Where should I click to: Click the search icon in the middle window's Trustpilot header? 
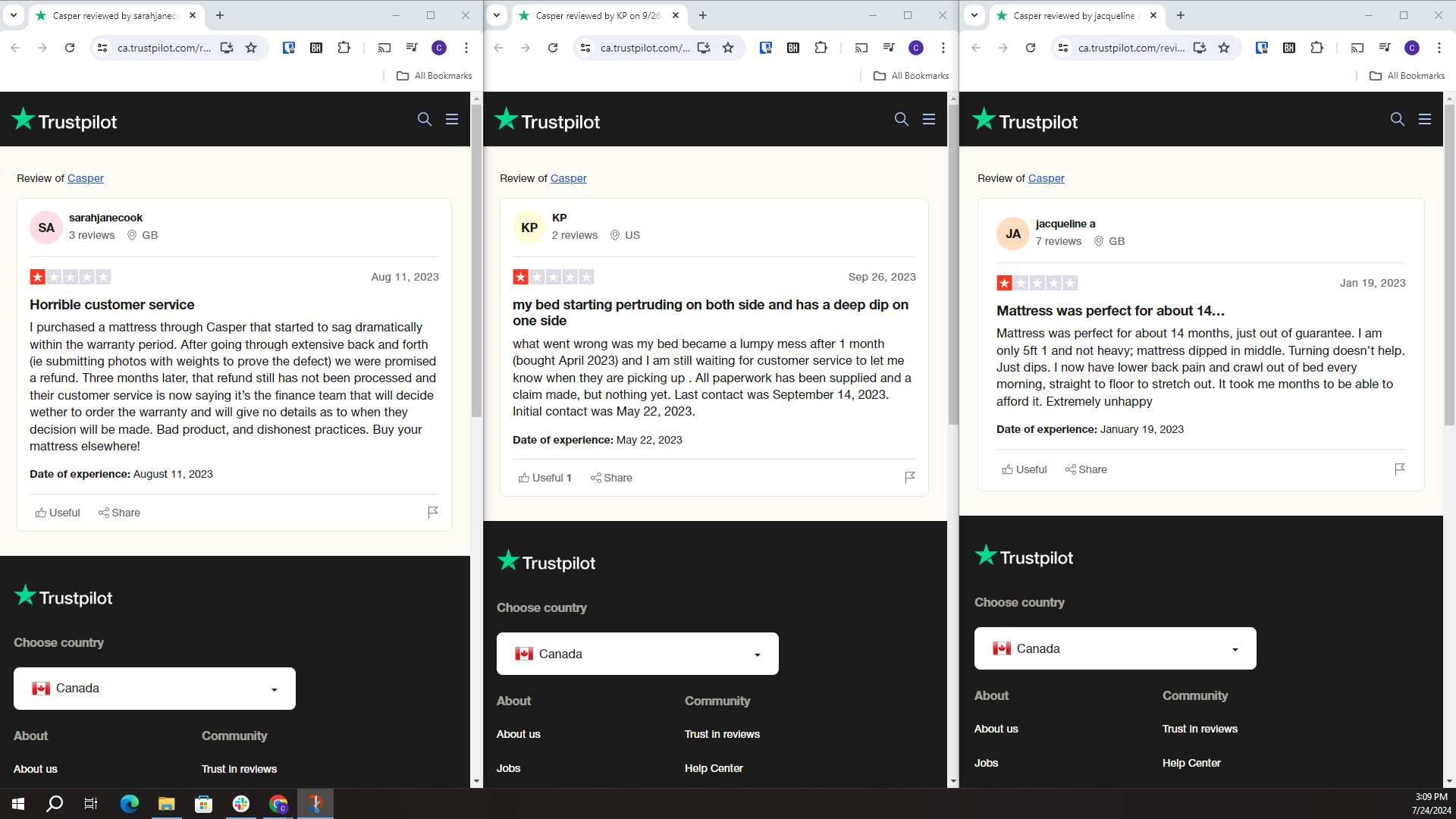click(902, 119)
